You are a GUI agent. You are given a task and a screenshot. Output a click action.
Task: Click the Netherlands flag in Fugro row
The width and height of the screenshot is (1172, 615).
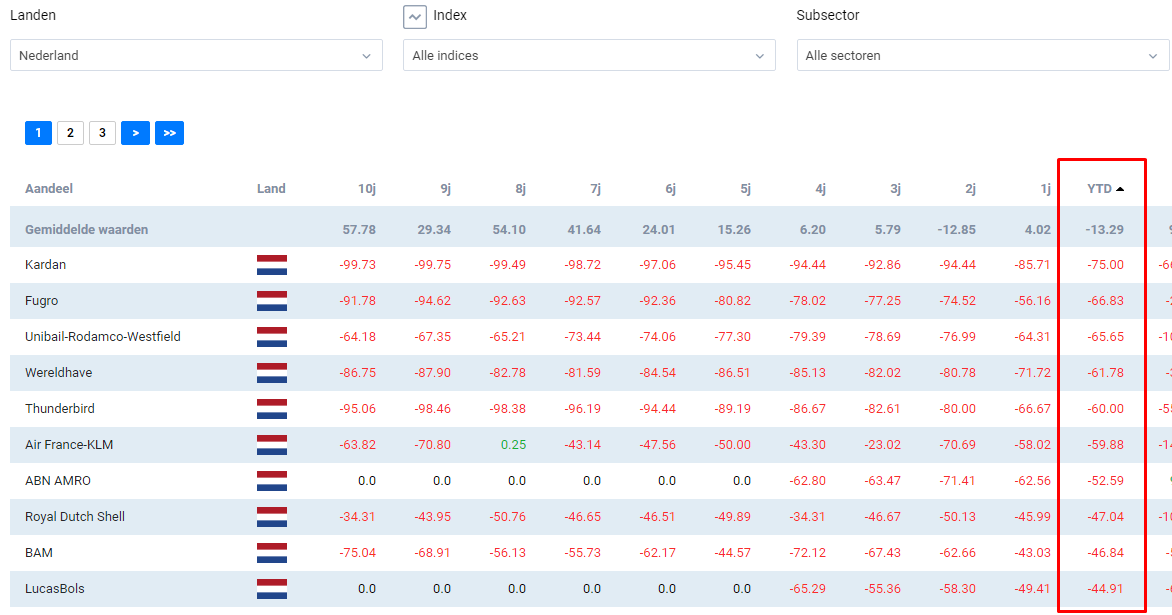coord(272,301)
